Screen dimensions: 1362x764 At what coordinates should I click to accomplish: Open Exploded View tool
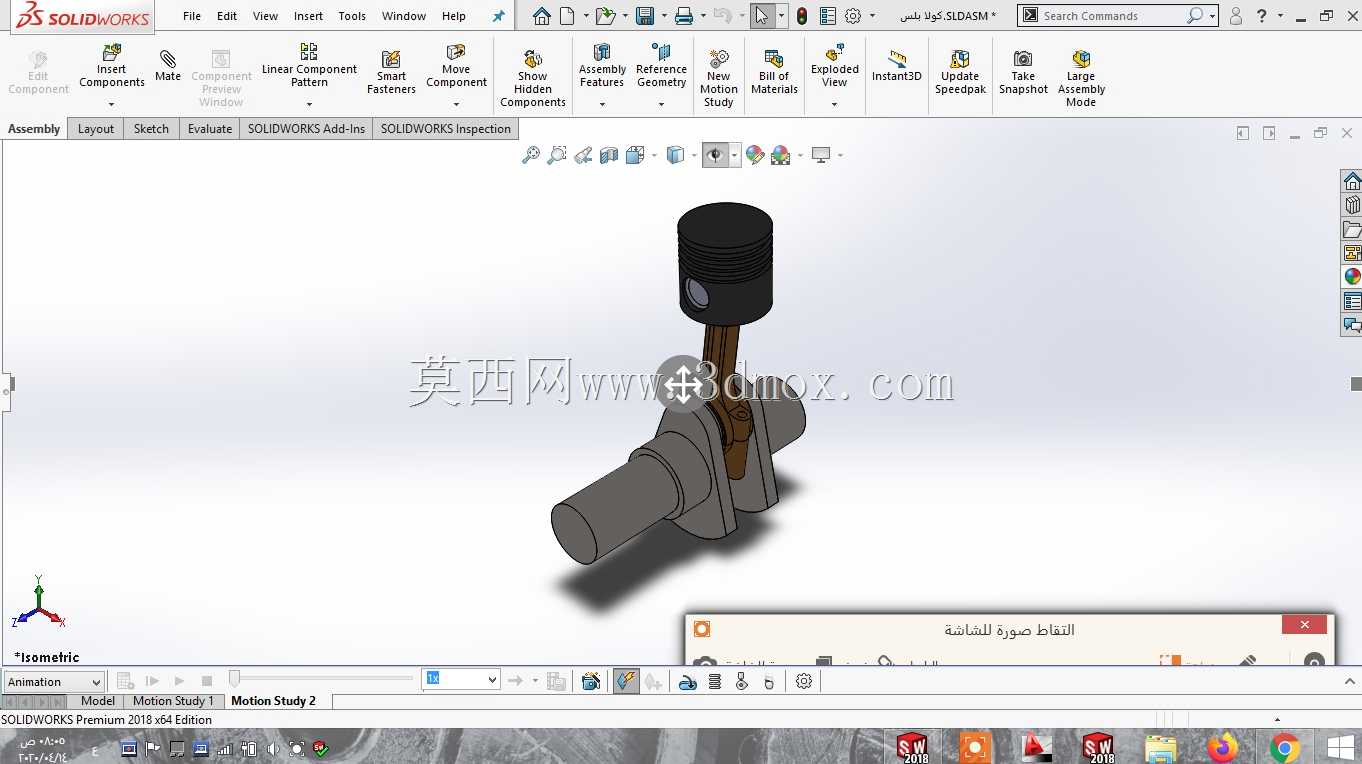click(835, 65)
